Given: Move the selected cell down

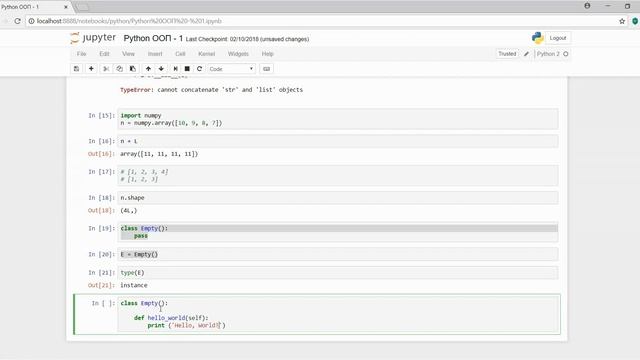Looking at the screenshot, I should click(161, 69).
